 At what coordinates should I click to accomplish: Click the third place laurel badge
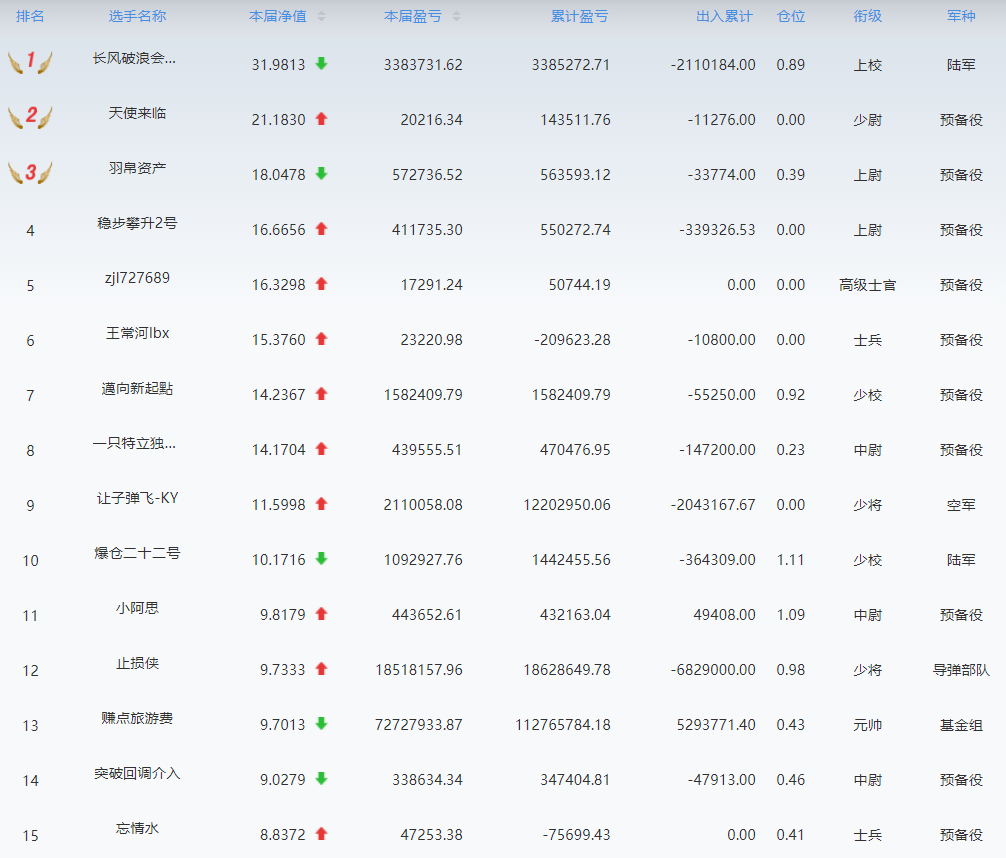[x=30, y=173]
